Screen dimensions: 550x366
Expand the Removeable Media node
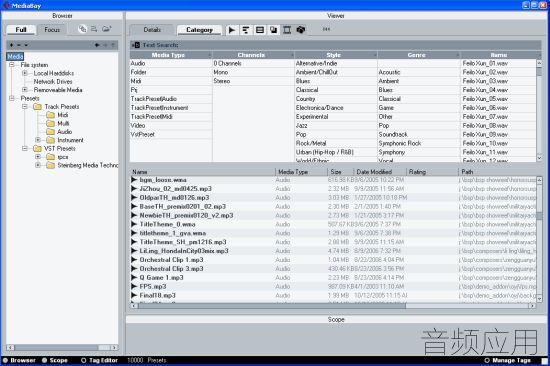click(25, 90)
